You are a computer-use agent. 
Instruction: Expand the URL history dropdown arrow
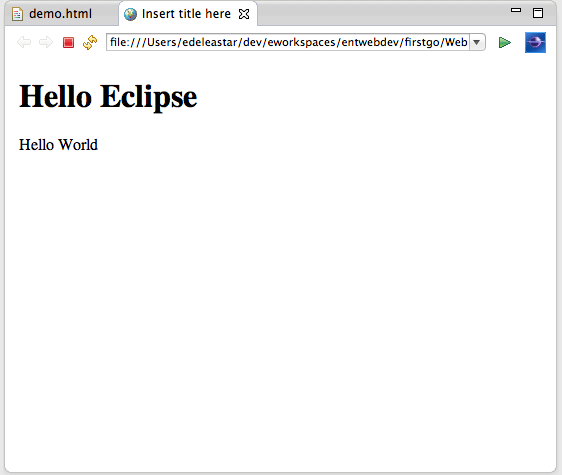pyautogui.click(x=477, y=42)
